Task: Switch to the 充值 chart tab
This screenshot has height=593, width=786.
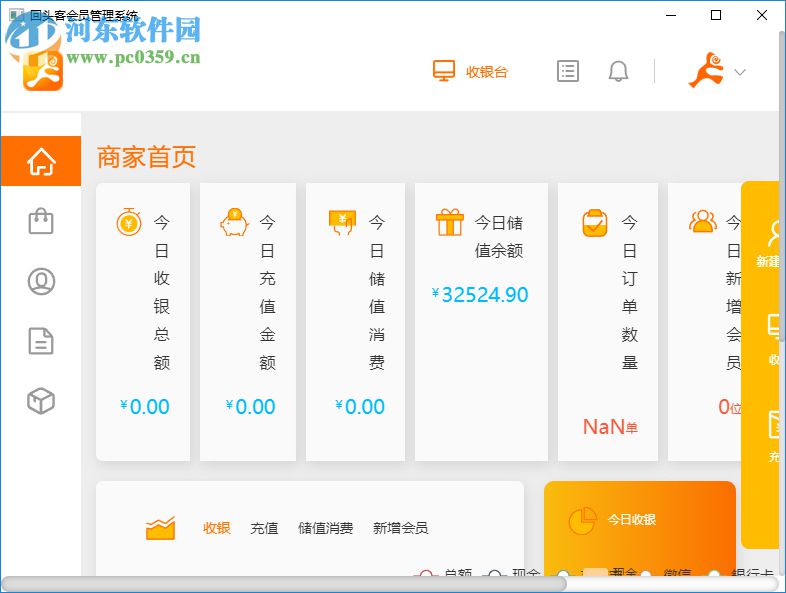Action: pyautogui.click(x=264, y=528)
